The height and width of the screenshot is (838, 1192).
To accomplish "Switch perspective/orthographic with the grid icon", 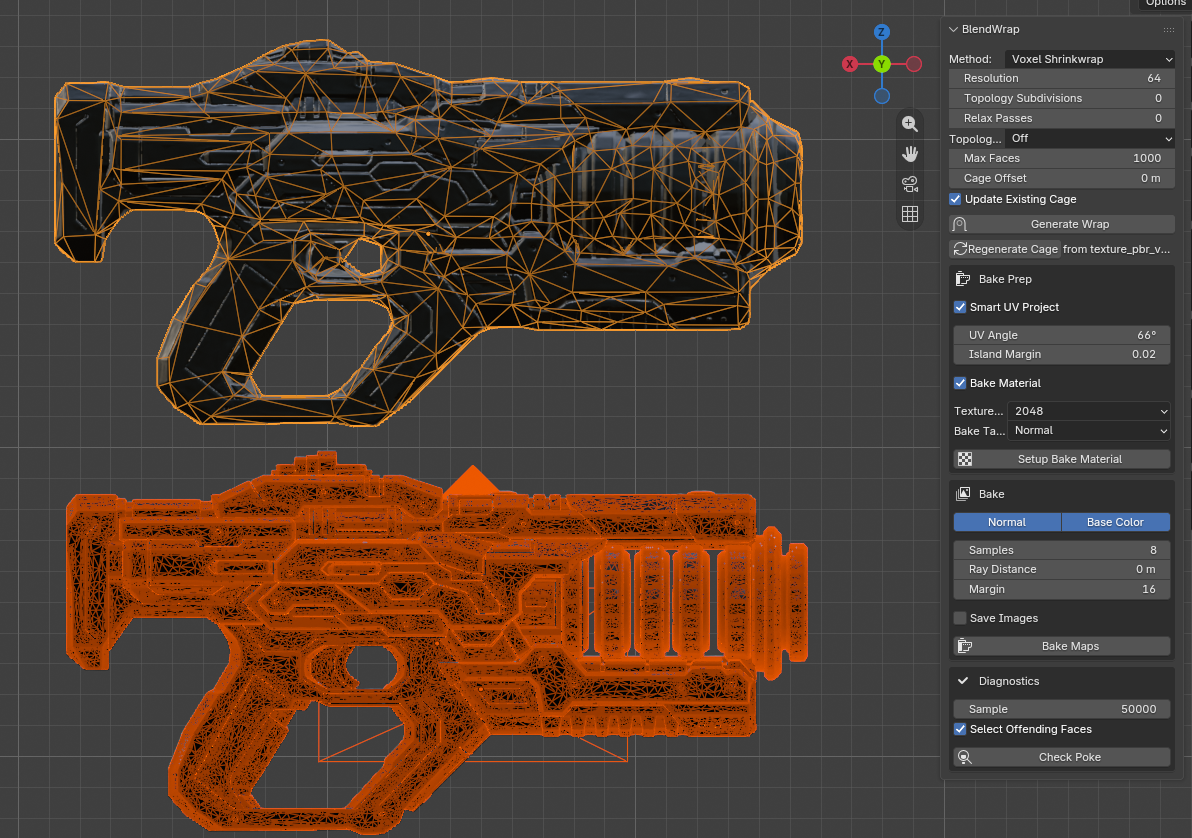I will click(910, 214).
